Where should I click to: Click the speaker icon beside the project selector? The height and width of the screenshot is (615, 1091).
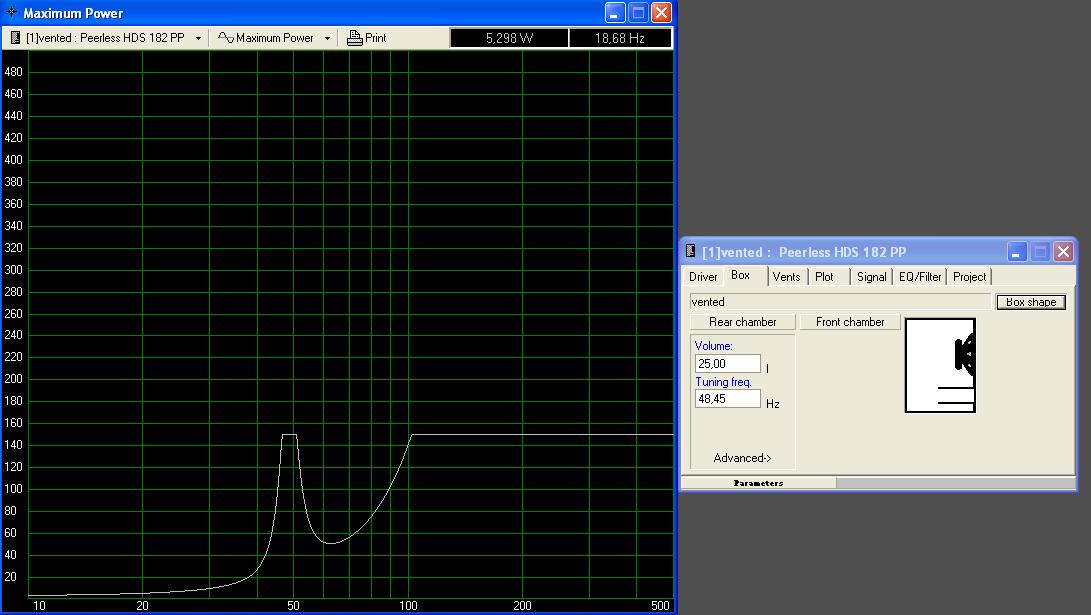point(16,38)
